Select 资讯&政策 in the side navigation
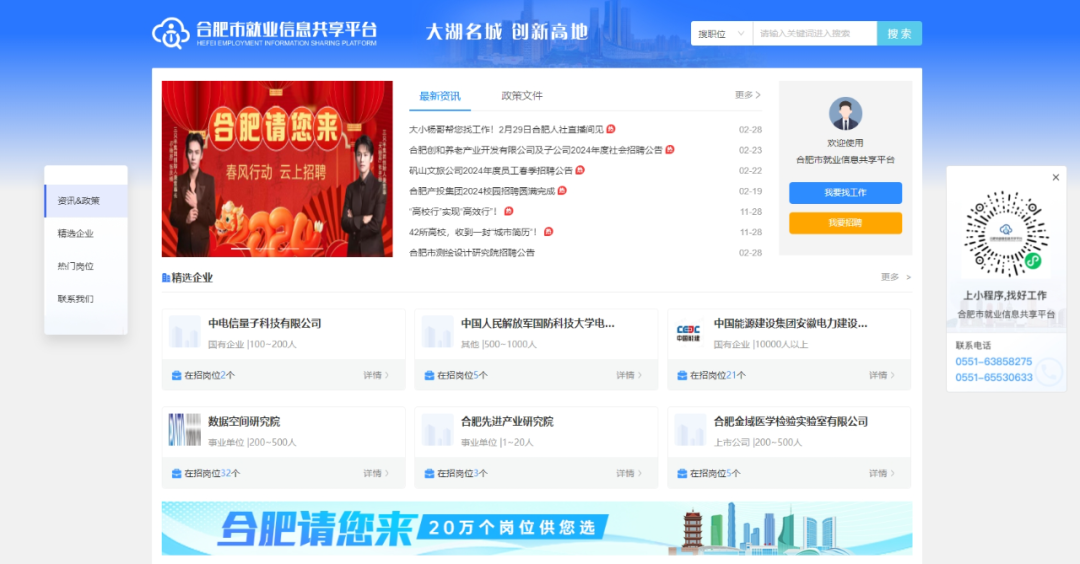 point(86,201)
